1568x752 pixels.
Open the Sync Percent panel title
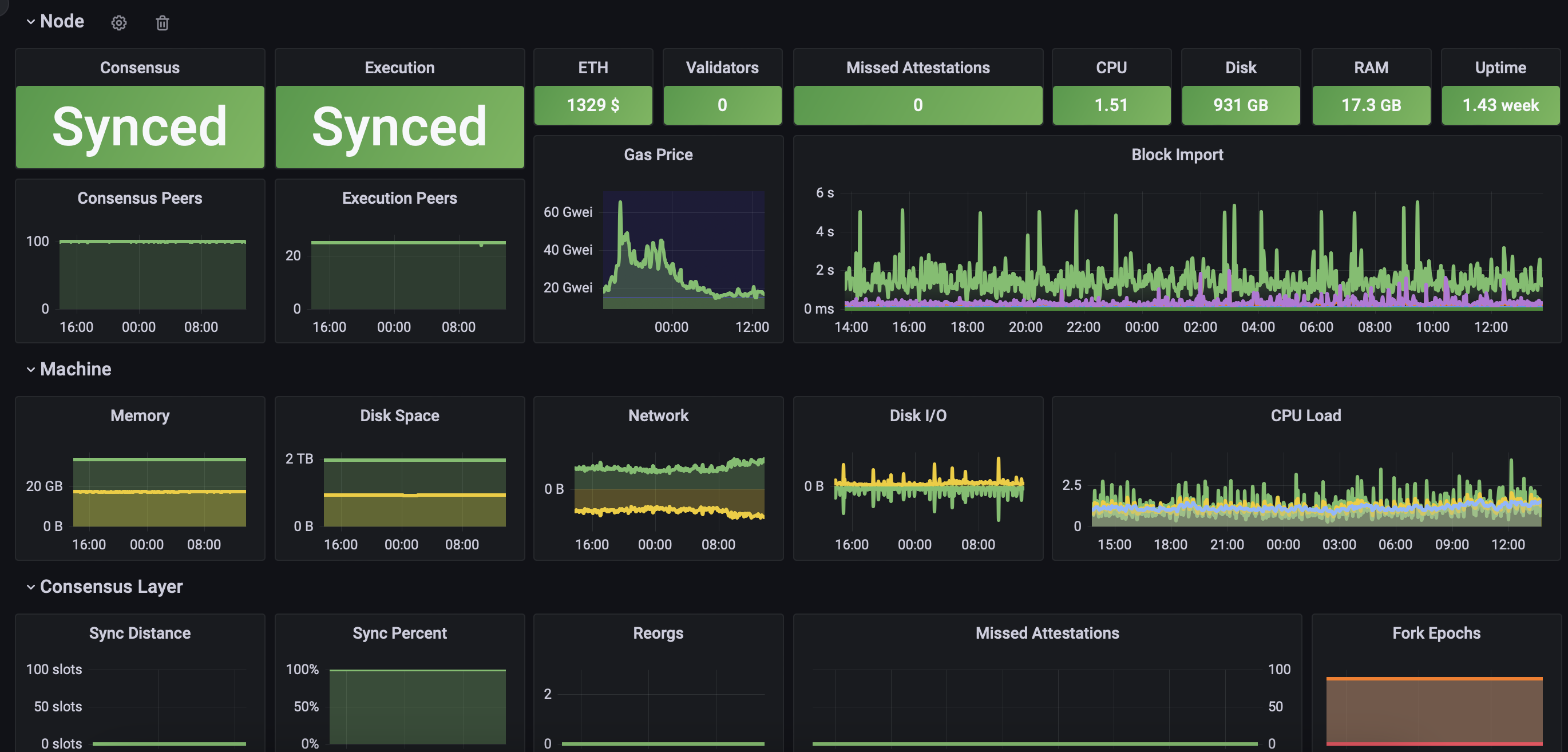pos(399,632)
